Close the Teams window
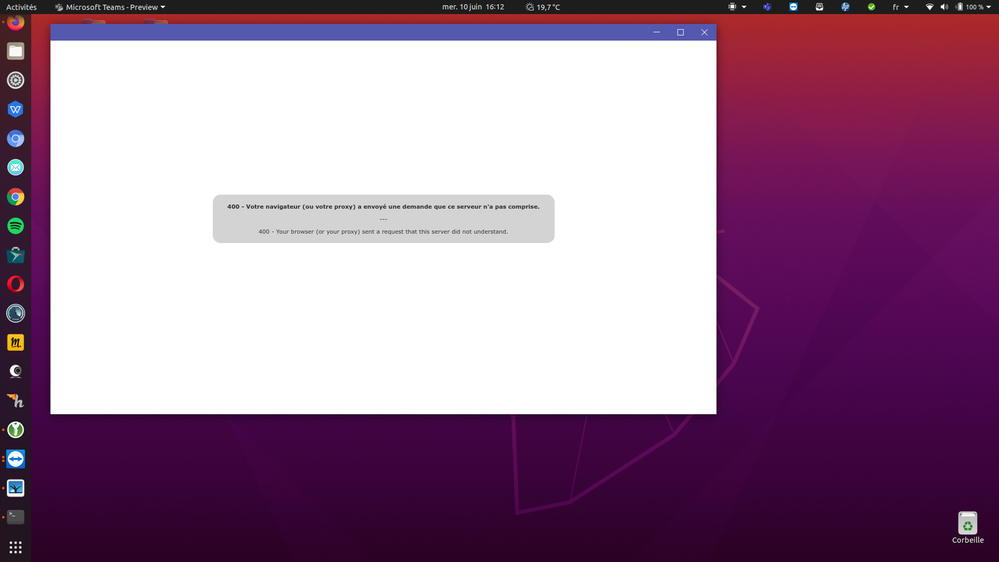This screenshot has height=562, width=999. coord(704,32)
